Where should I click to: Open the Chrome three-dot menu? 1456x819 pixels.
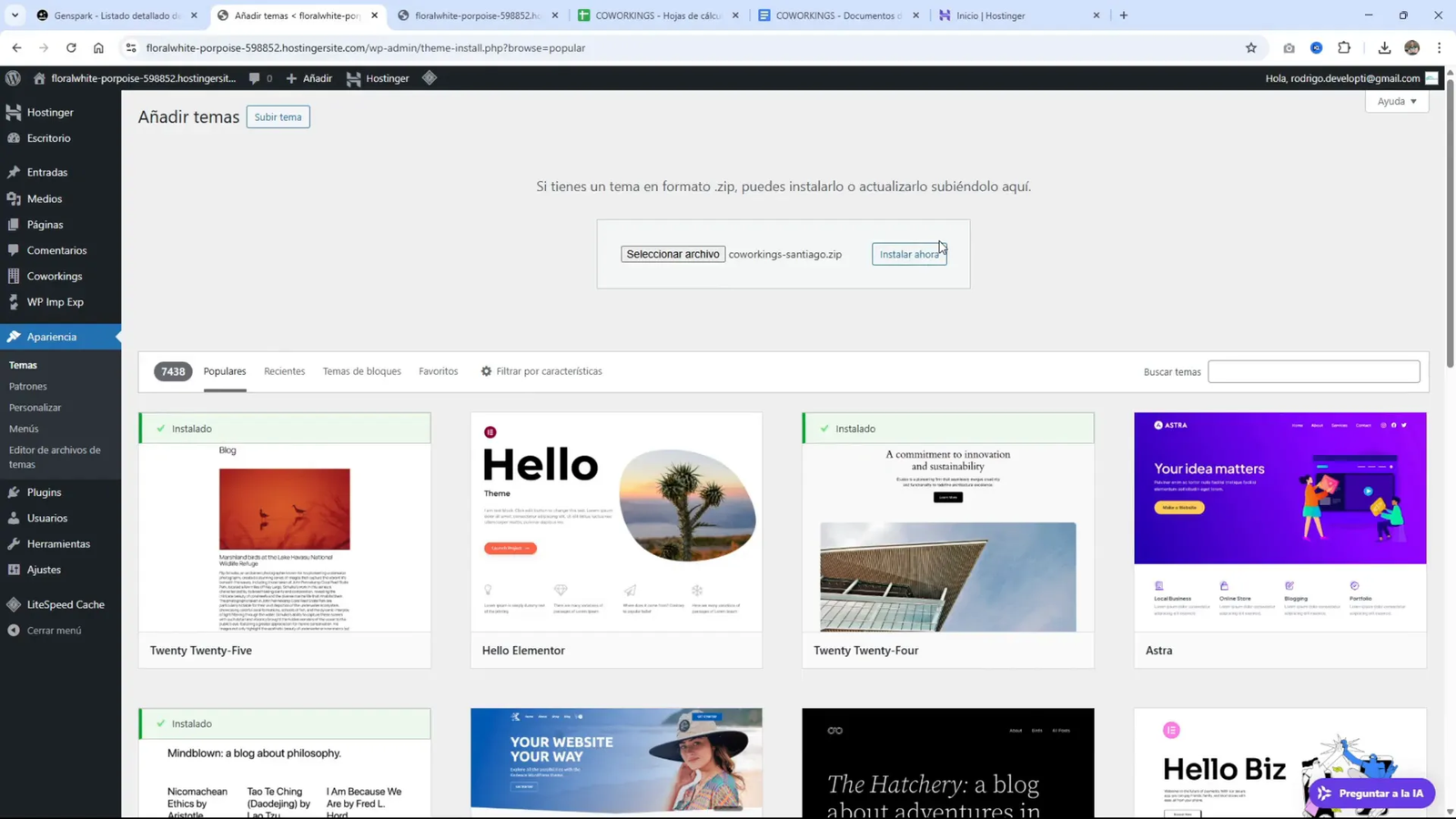coord(1439,48)
